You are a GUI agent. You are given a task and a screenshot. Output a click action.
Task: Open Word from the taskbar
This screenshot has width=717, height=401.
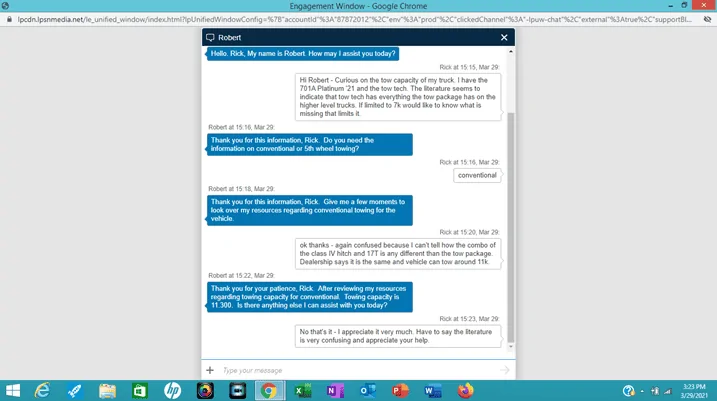pyautogui.click(x=432, y=390)
